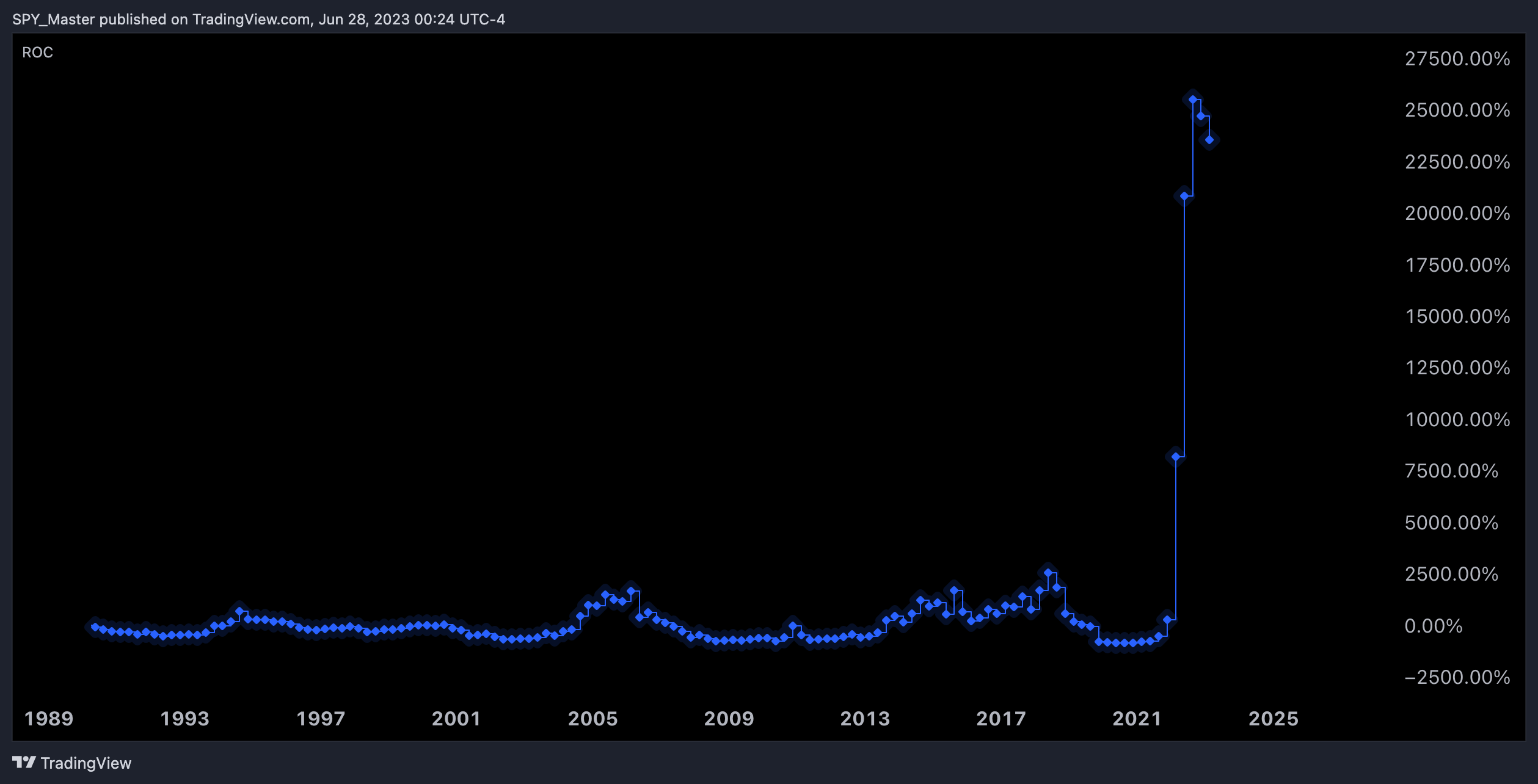The height and width of the screenshot is (784, 1538).
Task: Click the publication header text by SPY_Master
Action: pos(258,20)
